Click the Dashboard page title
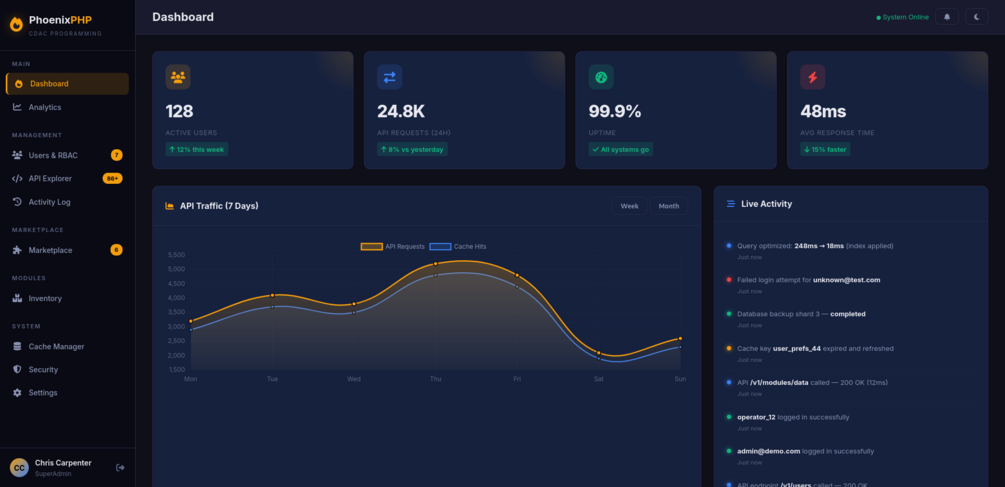The height and width of the screenshot is (487, 1005). (183, 17)
